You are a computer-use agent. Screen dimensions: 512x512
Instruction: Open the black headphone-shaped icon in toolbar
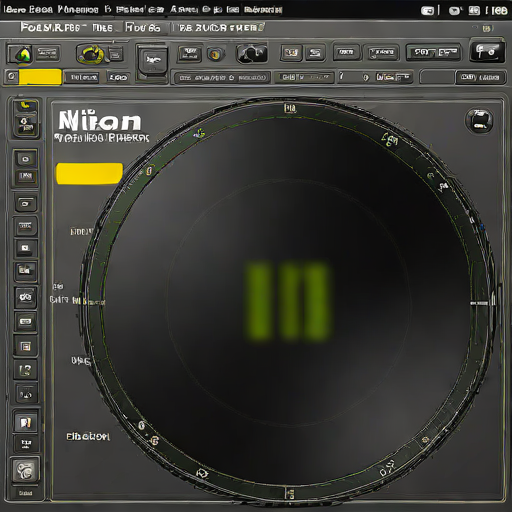(x=252, y=53)
